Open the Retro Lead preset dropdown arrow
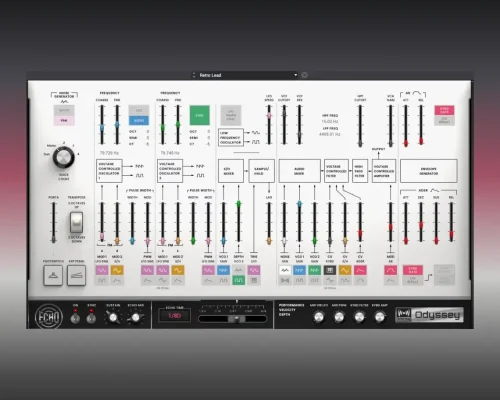Viewport: 500px width, 400px height. [x=295, y=75]
